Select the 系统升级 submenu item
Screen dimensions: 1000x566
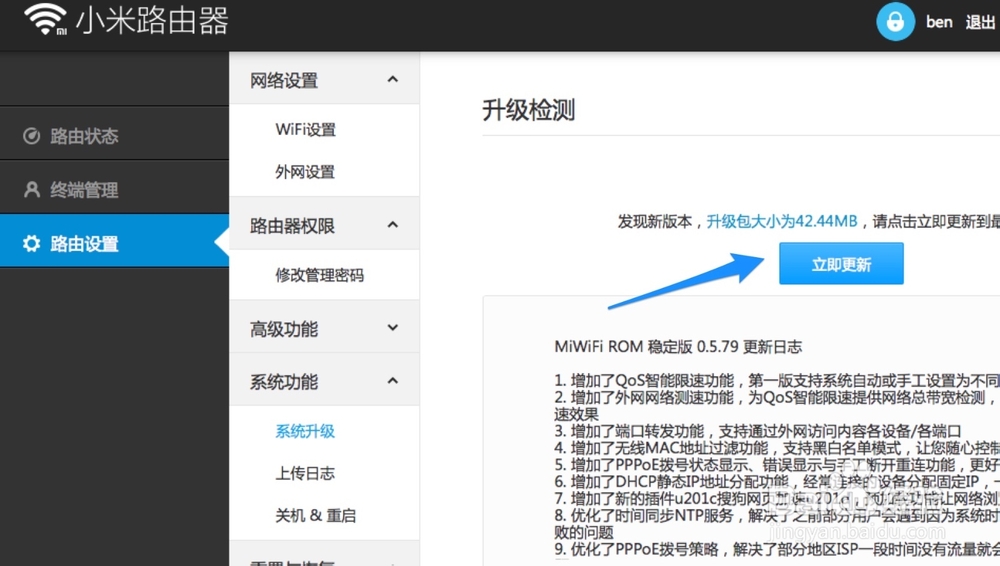(x=305, y=431)
